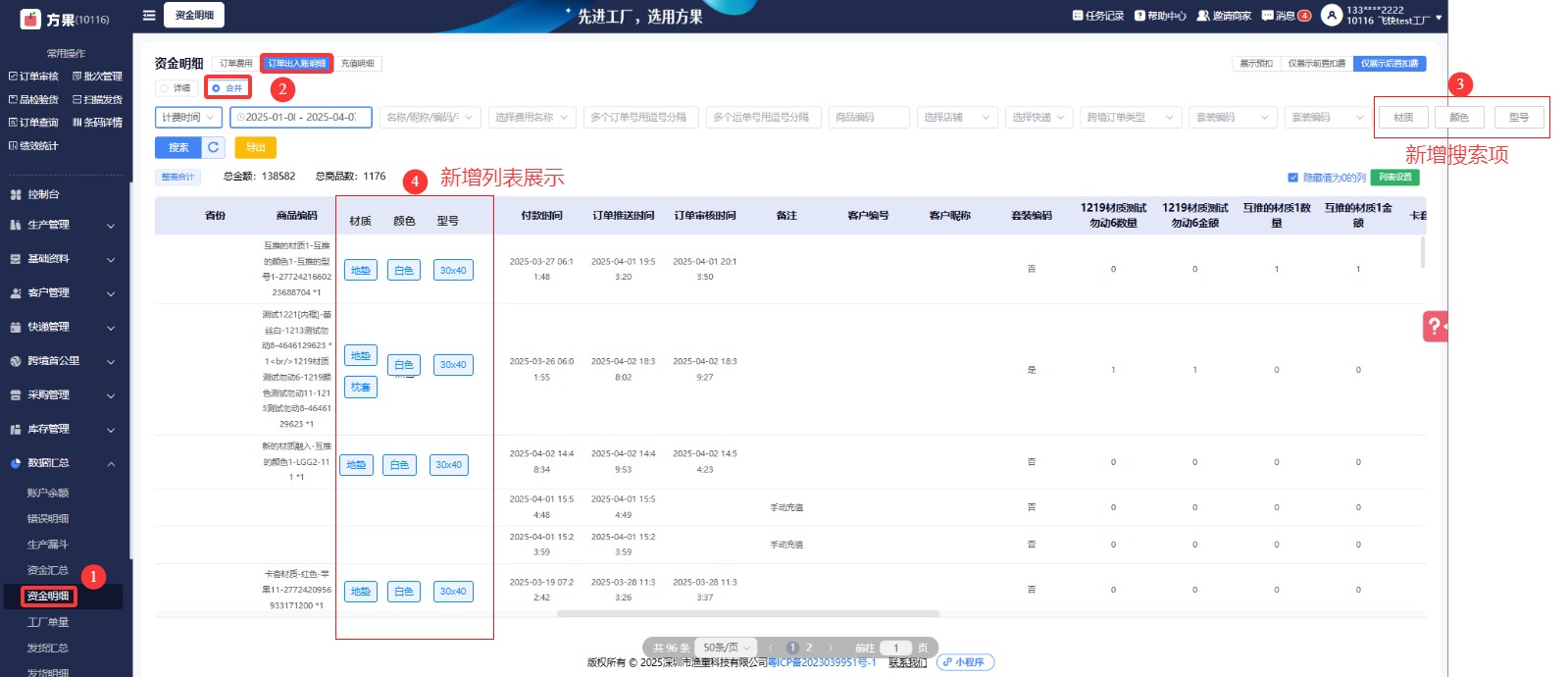Collapse the sidebar with the hamburger icon
Screen dimensions: 1568x677
[149, 16]
